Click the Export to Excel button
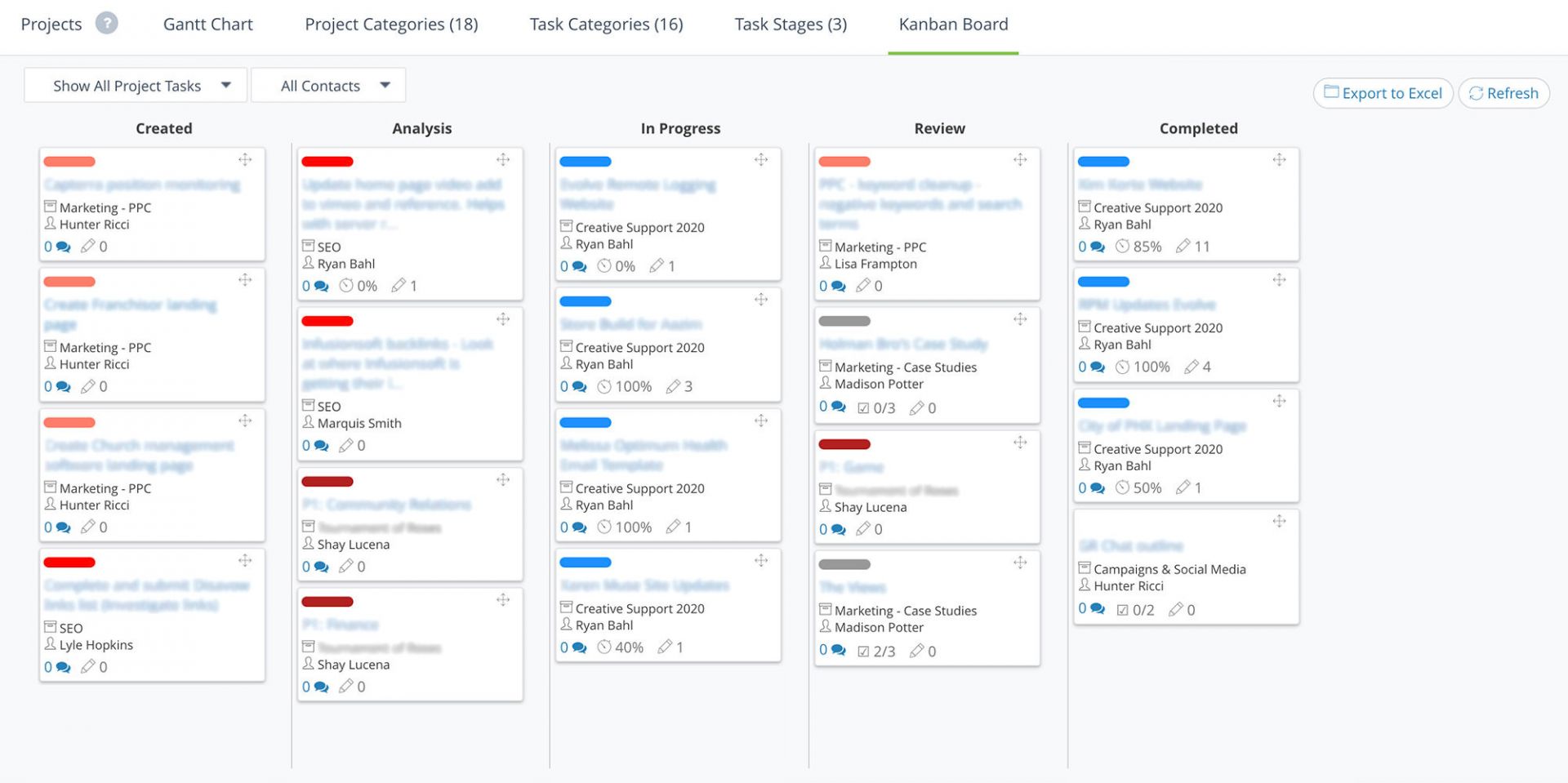The image size is (1568, 783). pos(1383,93)
